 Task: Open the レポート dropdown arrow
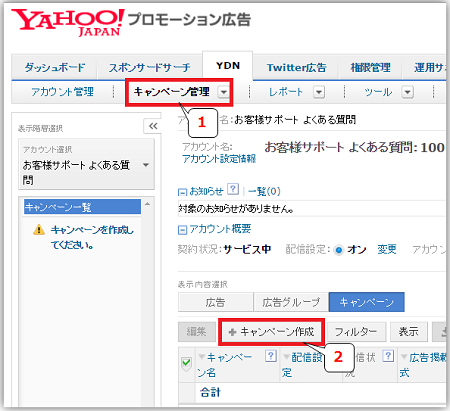[x=319, y=92]
